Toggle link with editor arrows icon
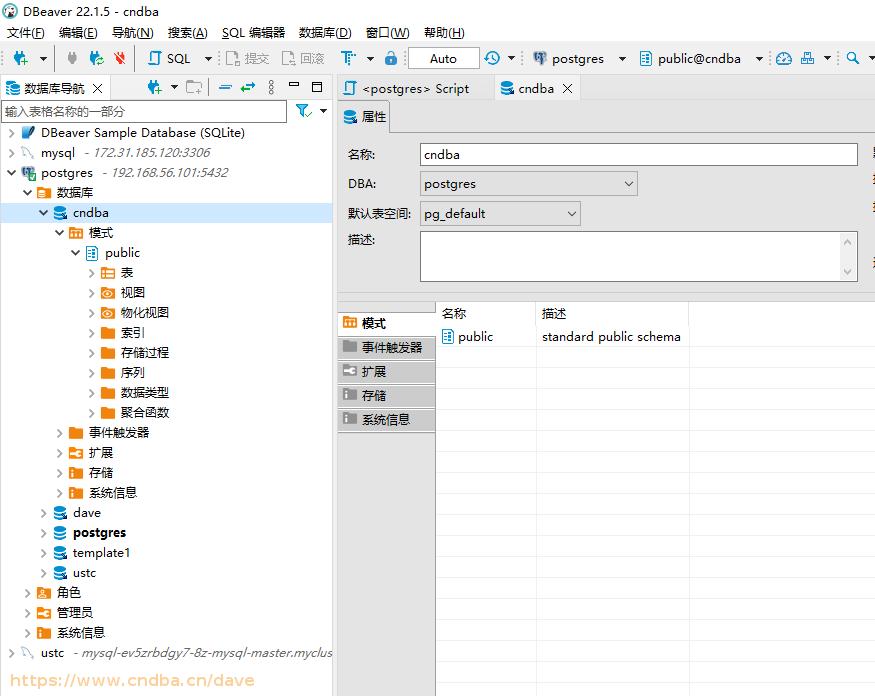Screen dimensions: 875x696 [248, 87]
